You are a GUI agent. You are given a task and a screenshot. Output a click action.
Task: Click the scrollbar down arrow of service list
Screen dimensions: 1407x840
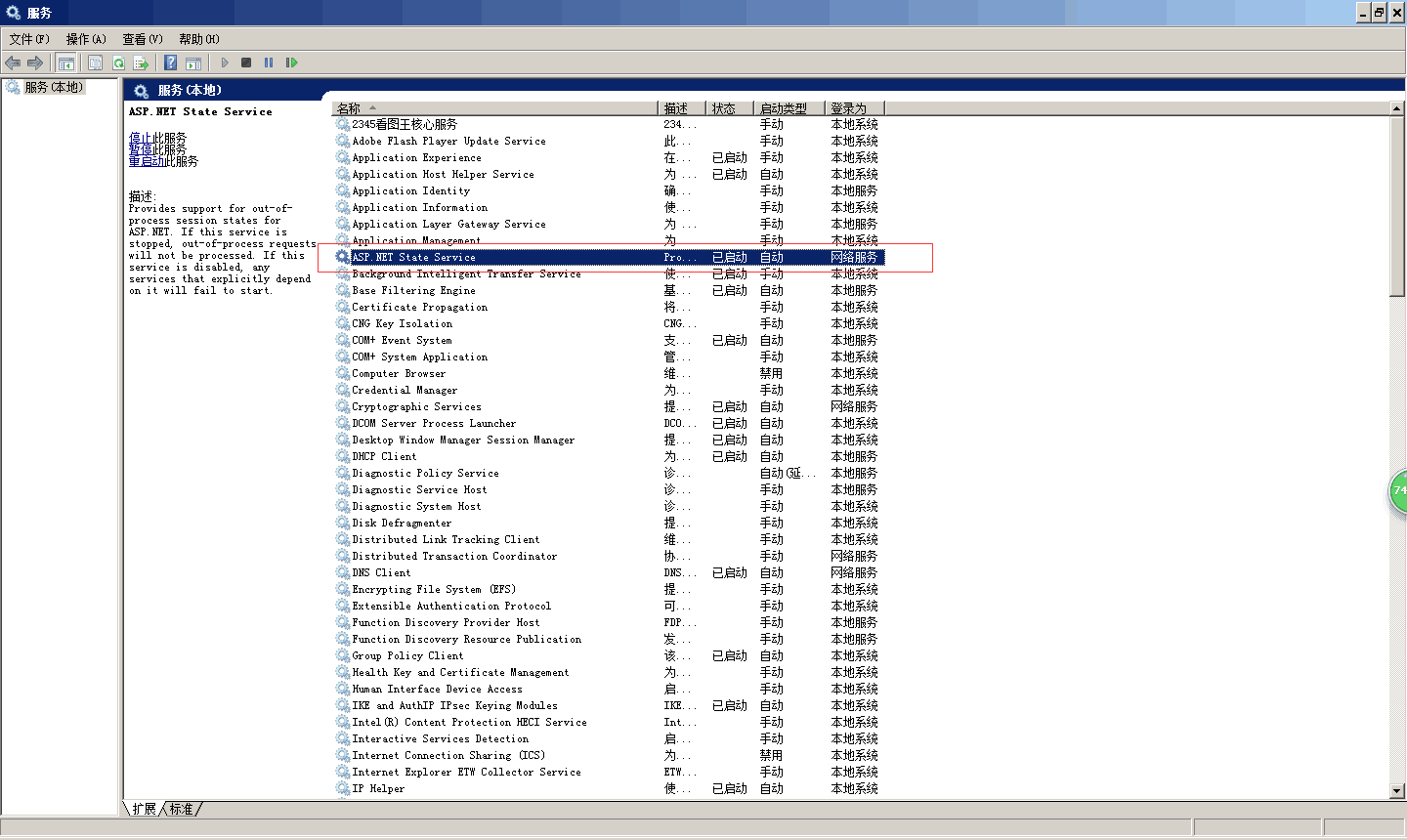[1397, 791]
